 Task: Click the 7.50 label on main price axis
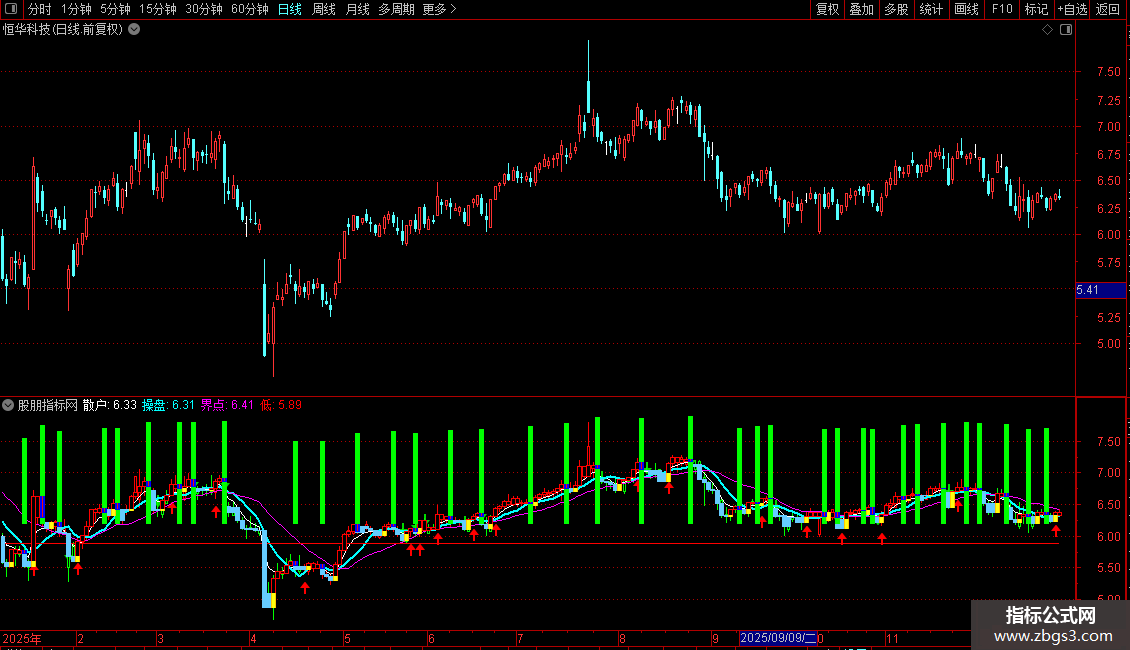tap(1108, 71)
